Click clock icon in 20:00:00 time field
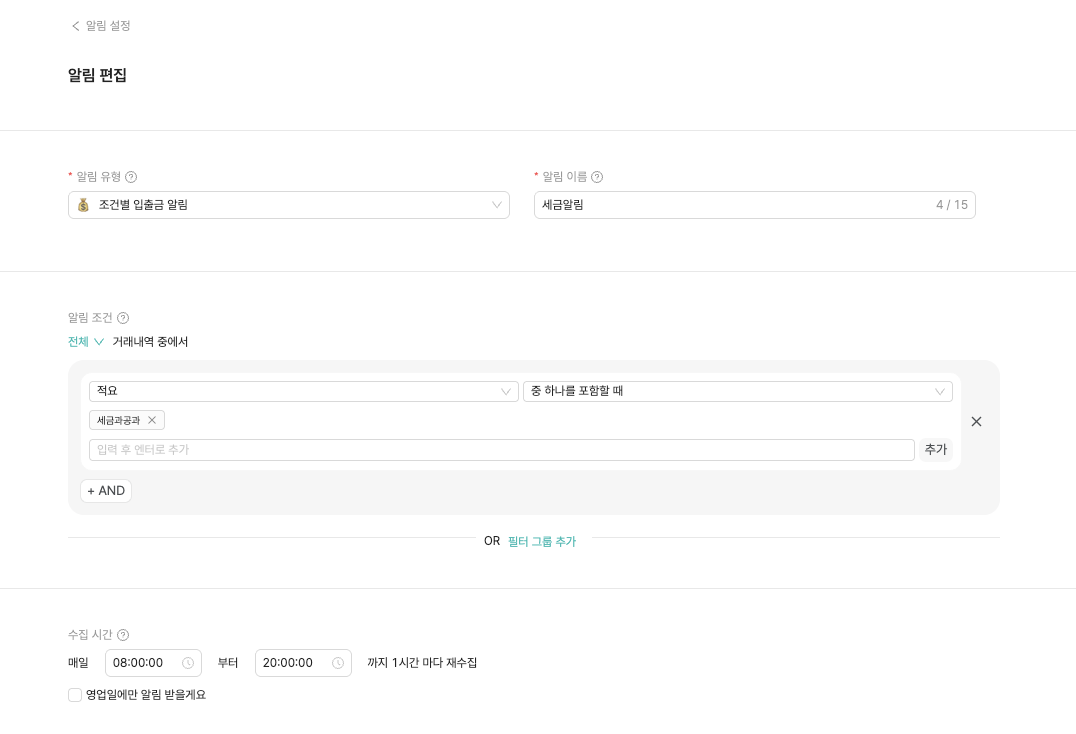The image size is (1076, 734). pos(338,663)
